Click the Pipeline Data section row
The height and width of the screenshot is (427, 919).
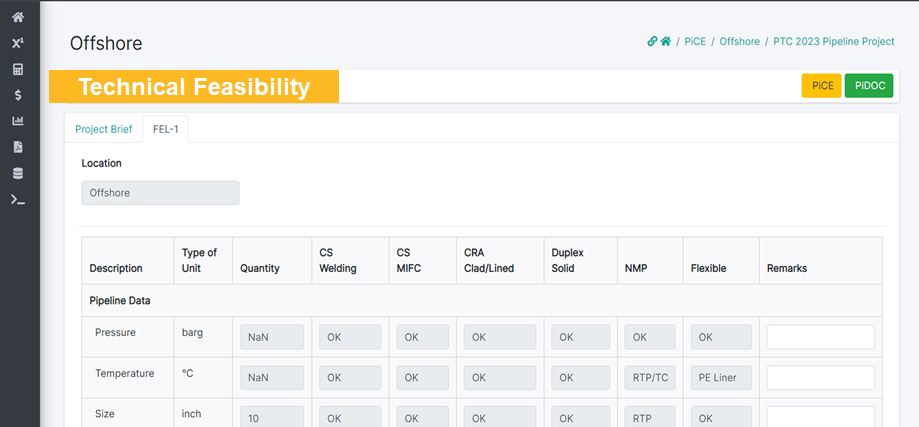coord(482,300)
